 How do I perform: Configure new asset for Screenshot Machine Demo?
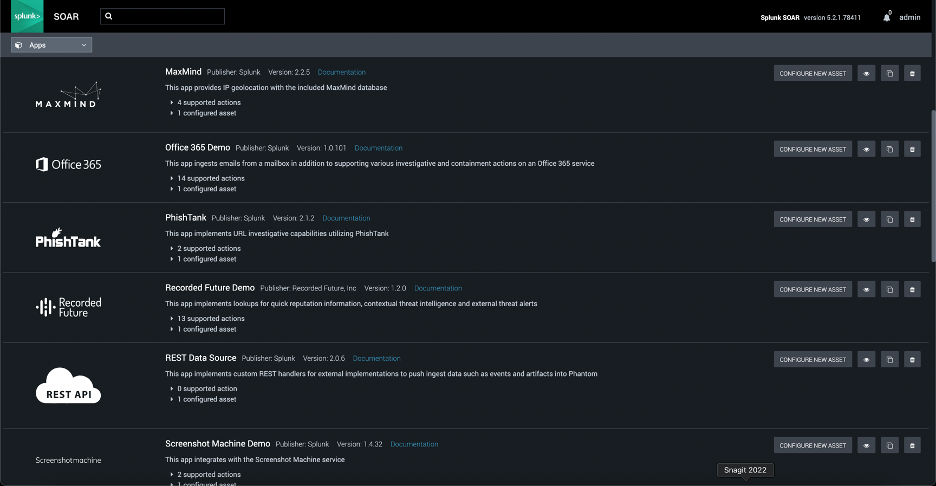(812, 445)
